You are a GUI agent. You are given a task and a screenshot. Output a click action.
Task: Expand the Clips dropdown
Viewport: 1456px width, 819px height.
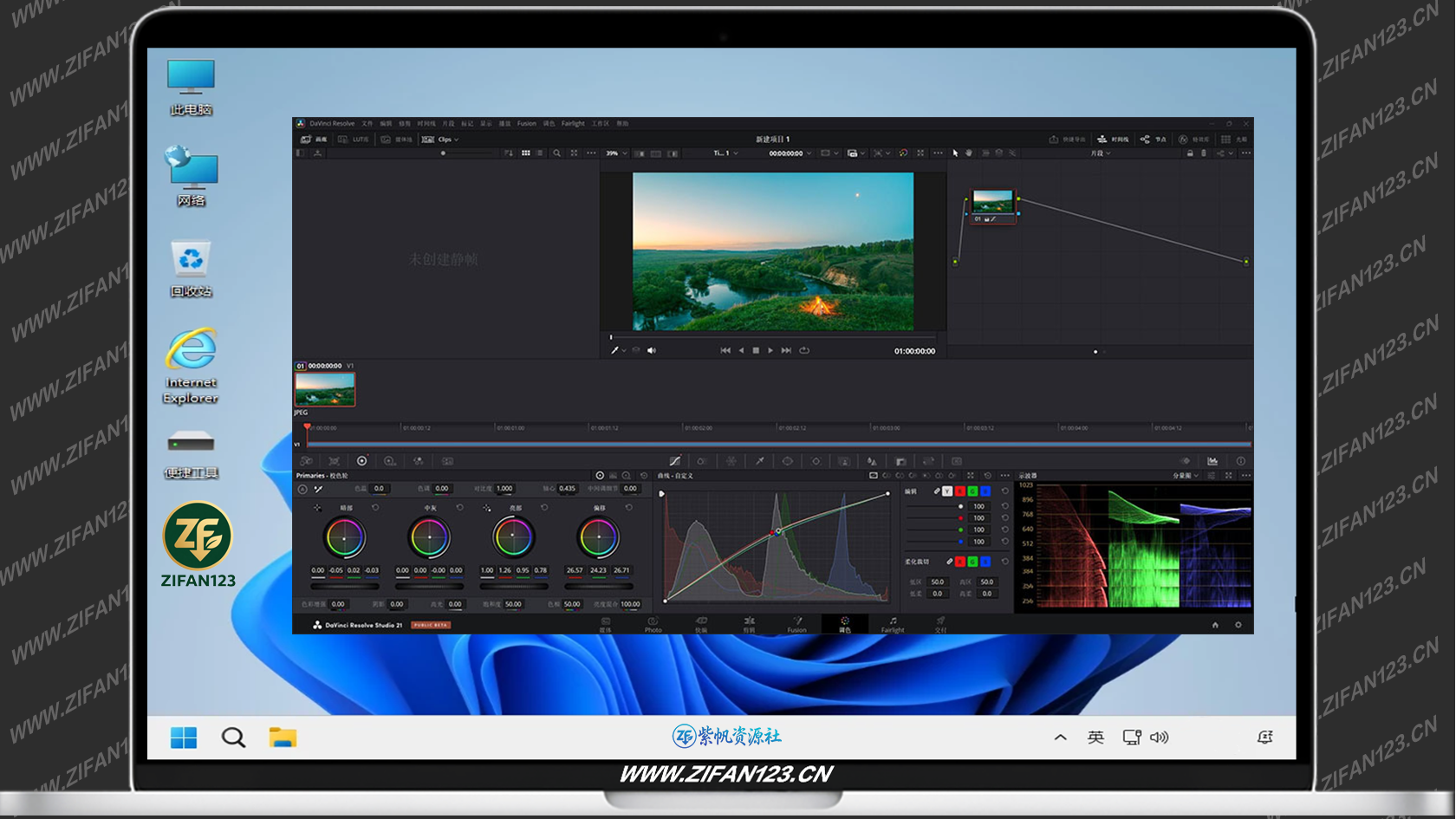click(x=440, y=139)
